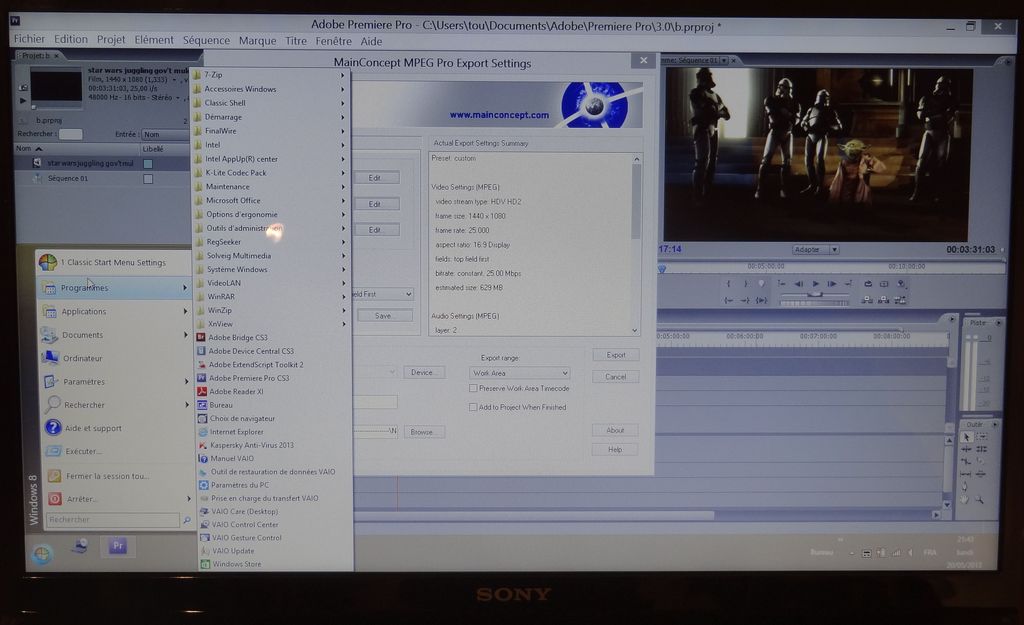This screenshot has width=1024, height=625.
Task: Select the Rolling Edit tool
Action: [x=982, y=449]
